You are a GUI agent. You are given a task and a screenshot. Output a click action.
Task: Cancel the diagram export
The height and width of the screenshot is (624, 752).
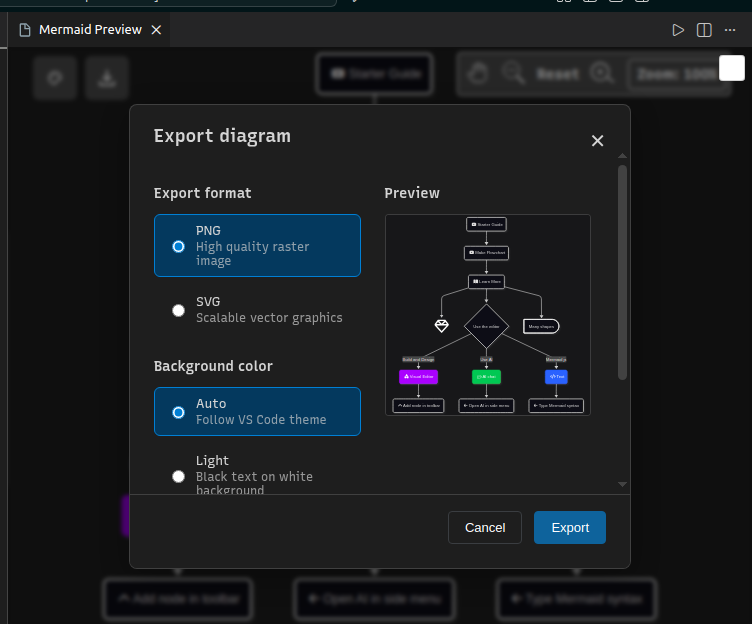pyautogui.click(x=485, y=528)
